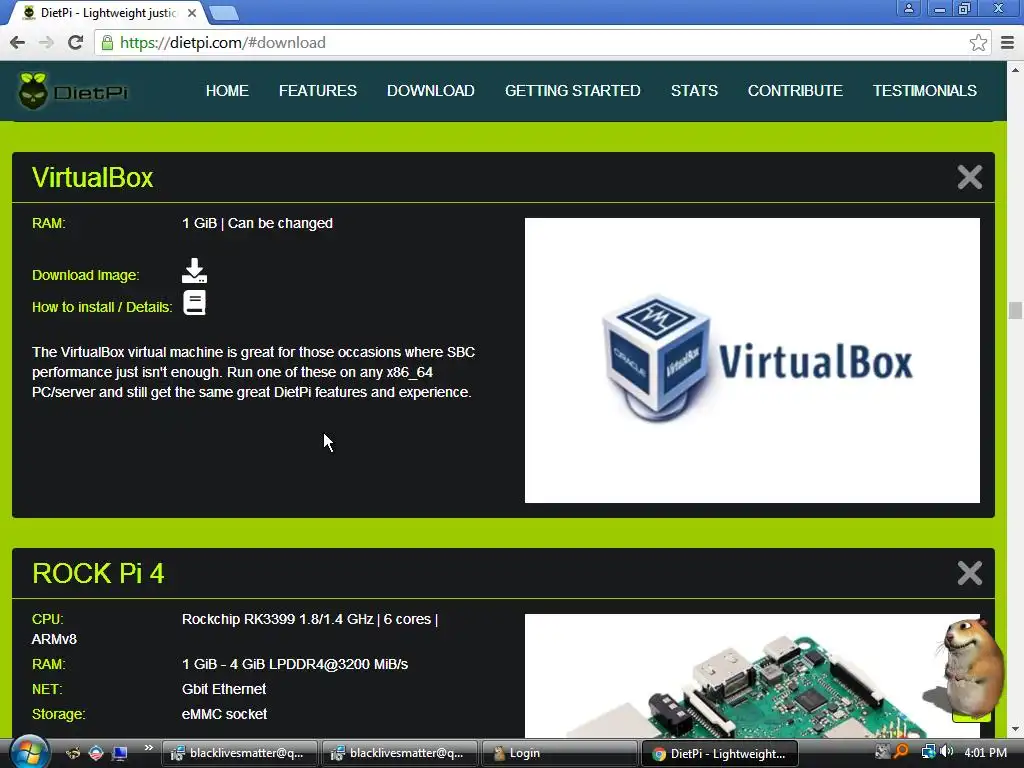Open a new browser tab
Viewport: 1024px width, 768px height.
[x=224, y=13]
